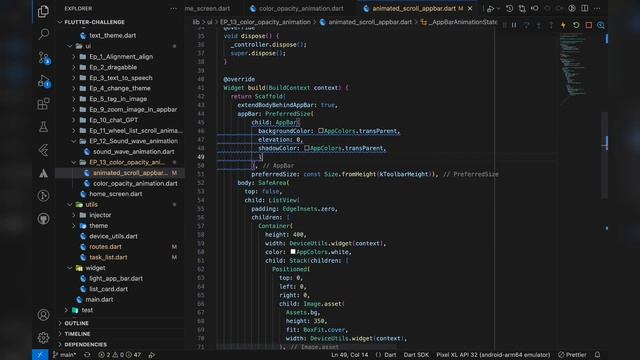Open the Flutter sidebar icon
640x360 pixels.
coord(43,150)
